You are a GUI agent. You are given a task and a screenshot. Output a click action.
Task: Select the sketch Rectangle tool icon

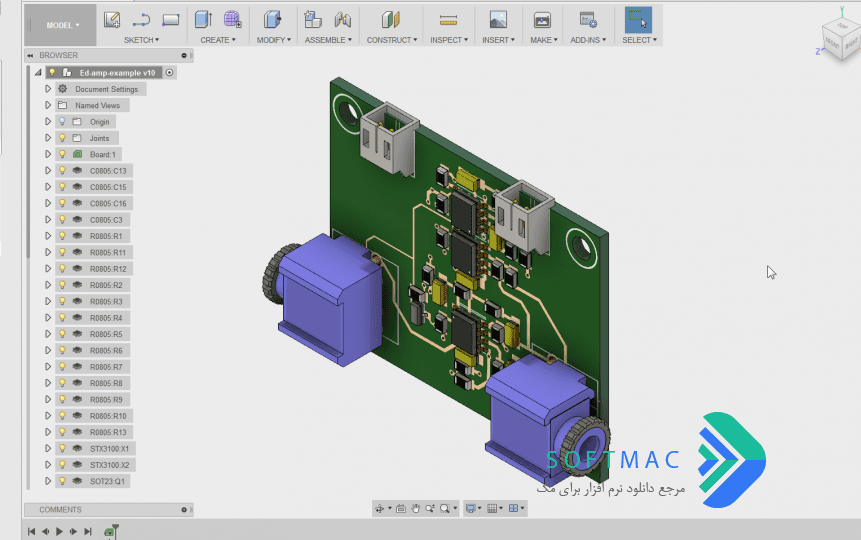pos(171,20)
